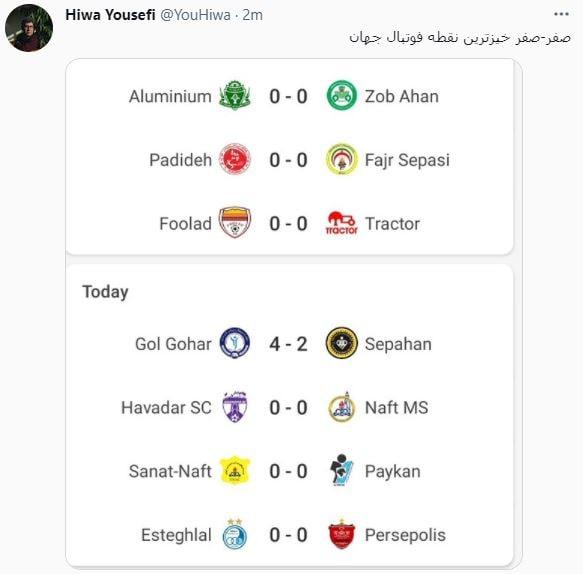This screenshot has height=574, width=583.
Task: Click the Aluminium team crest icon
Action: [235, 96]
